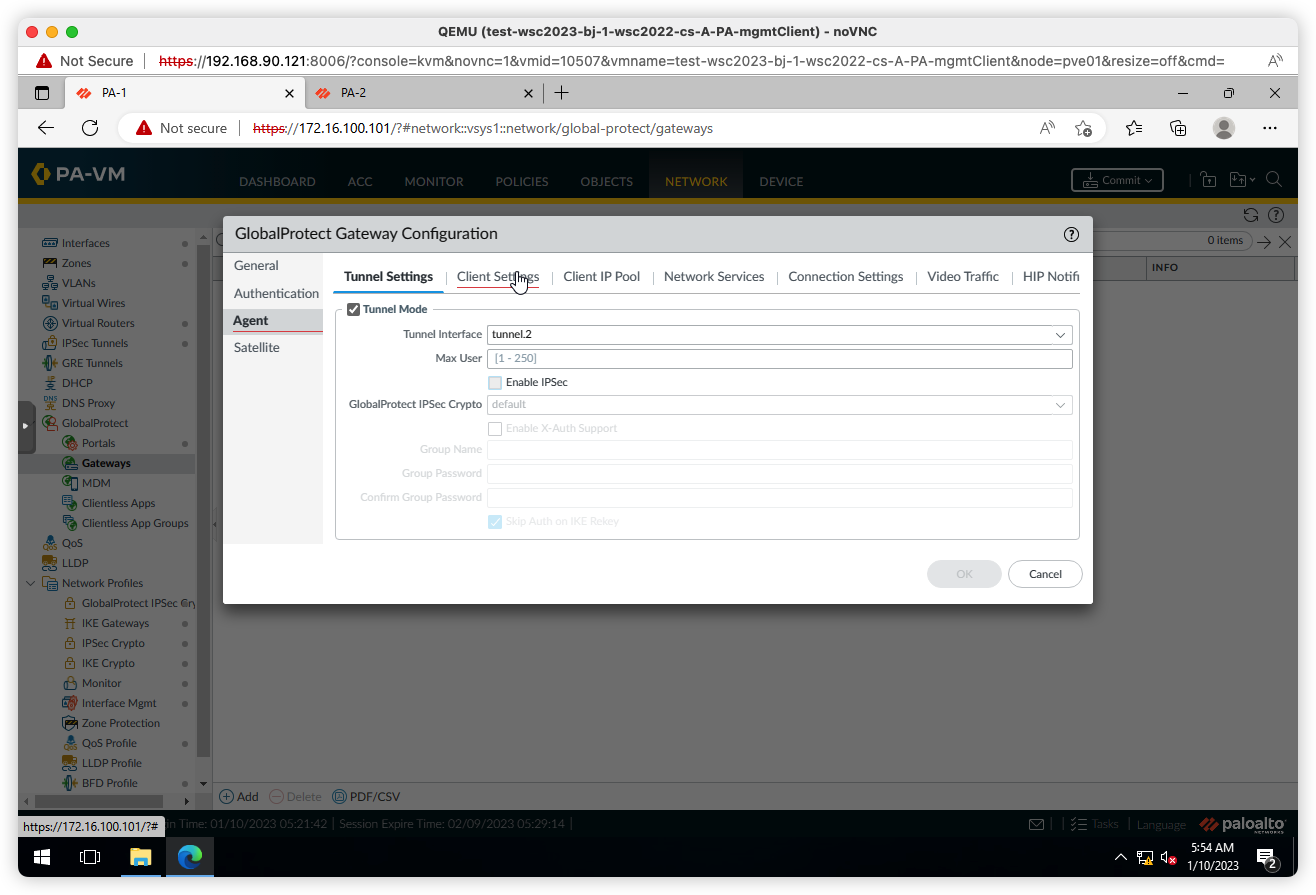Click the IPSec Tunnels icon

(51, 343)
